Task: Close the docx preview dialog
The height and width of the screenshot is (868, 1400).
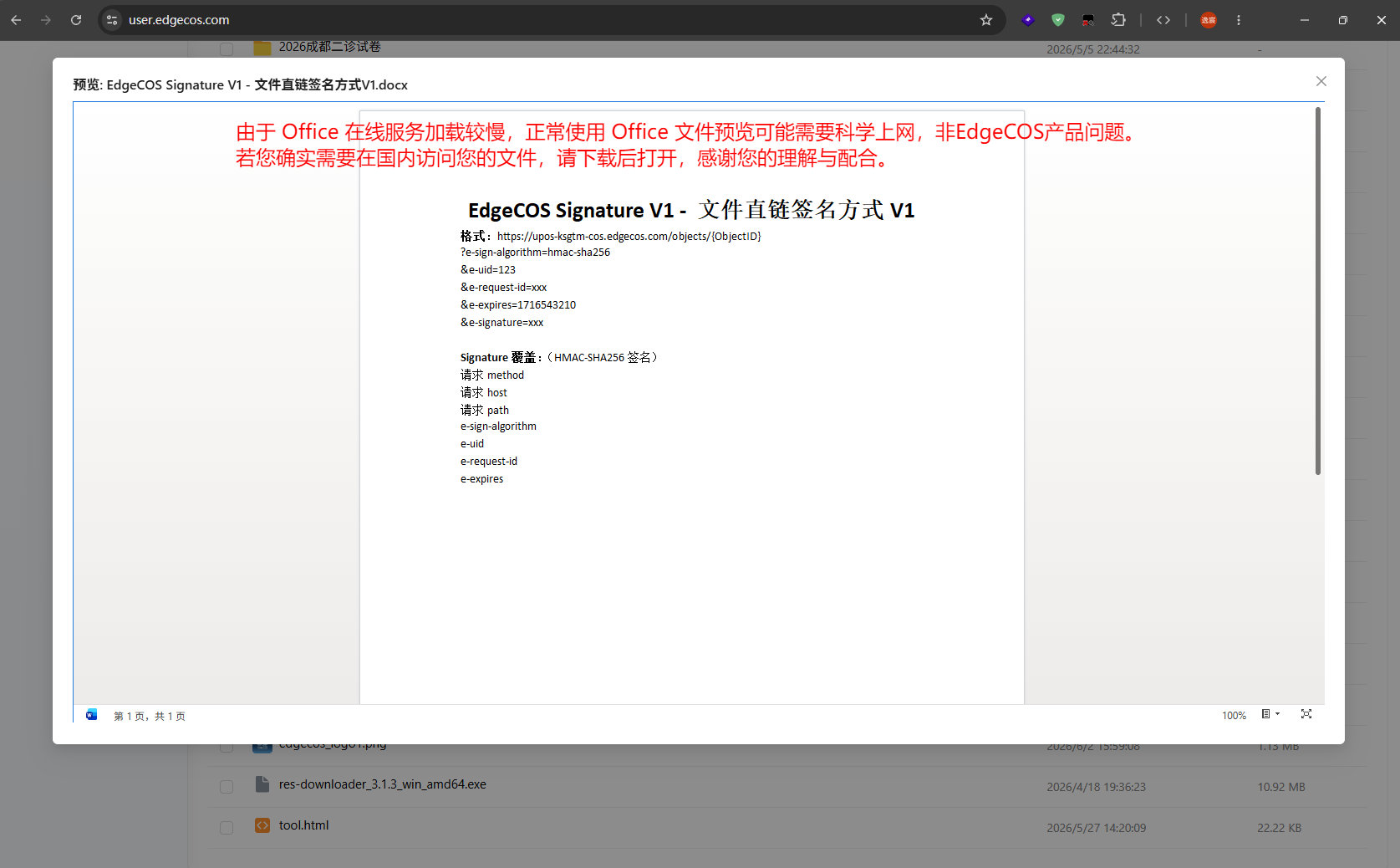Action: pos(1321,81)
